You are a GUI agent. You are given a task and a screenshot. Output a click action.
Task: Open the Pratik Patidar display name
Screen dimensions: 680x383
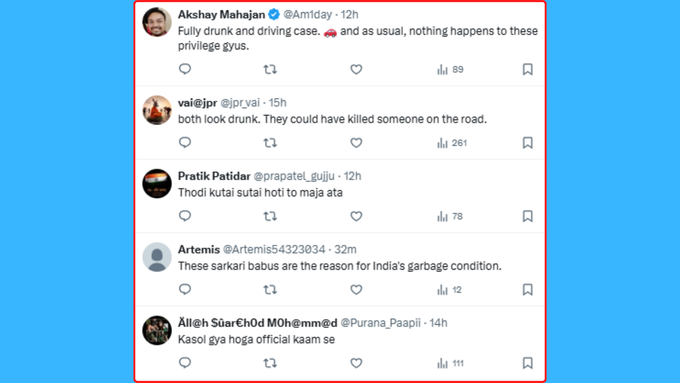click(x=214, y=176)
